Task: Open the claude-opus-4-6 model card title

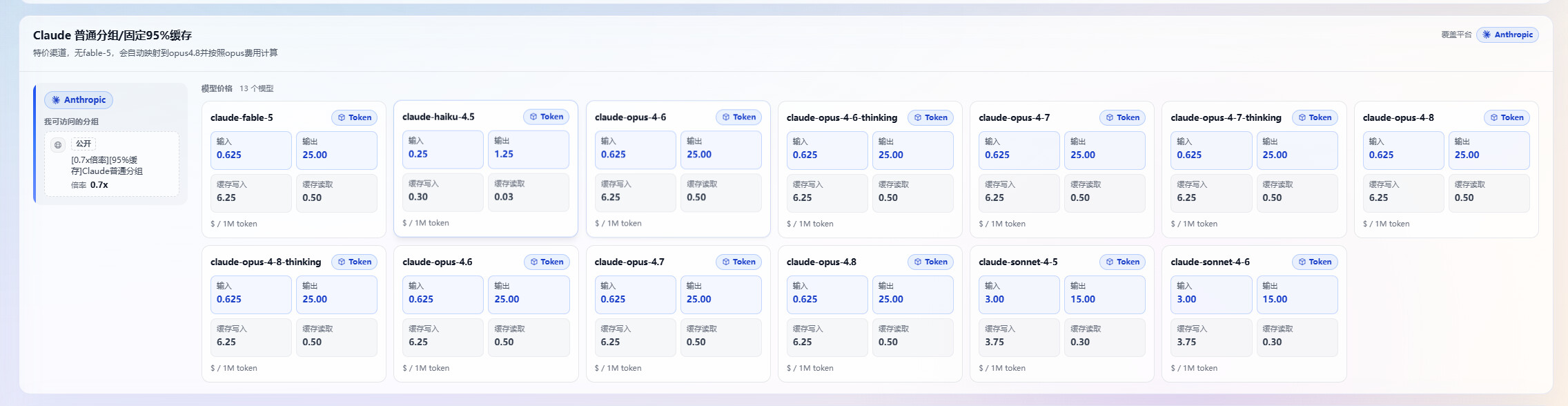Action: [x=630, y=117]
